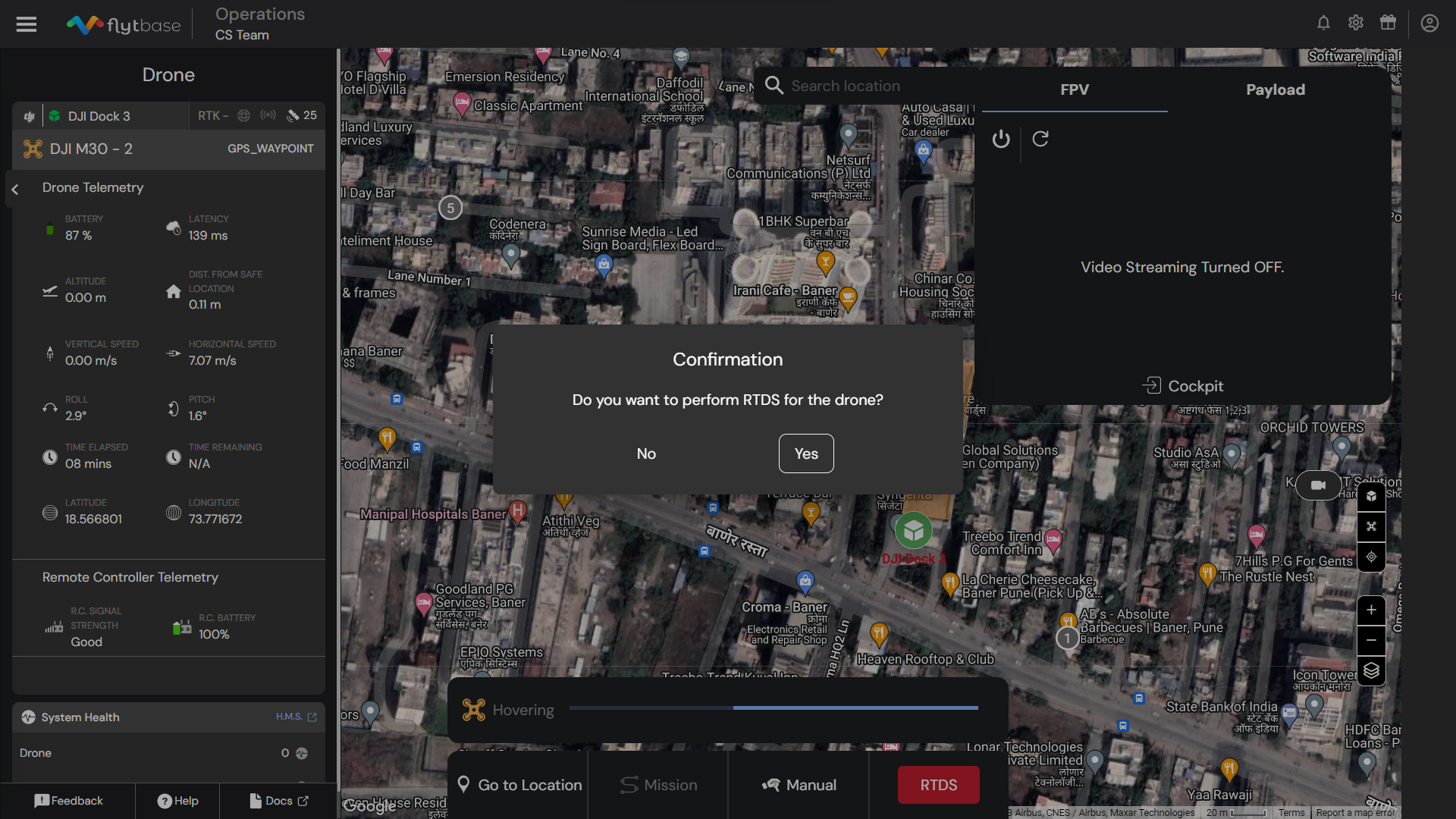The height and width of the screenshot is (819, 1456).
Task: Open the hamburger navigation menu
Action: point(27,24)
